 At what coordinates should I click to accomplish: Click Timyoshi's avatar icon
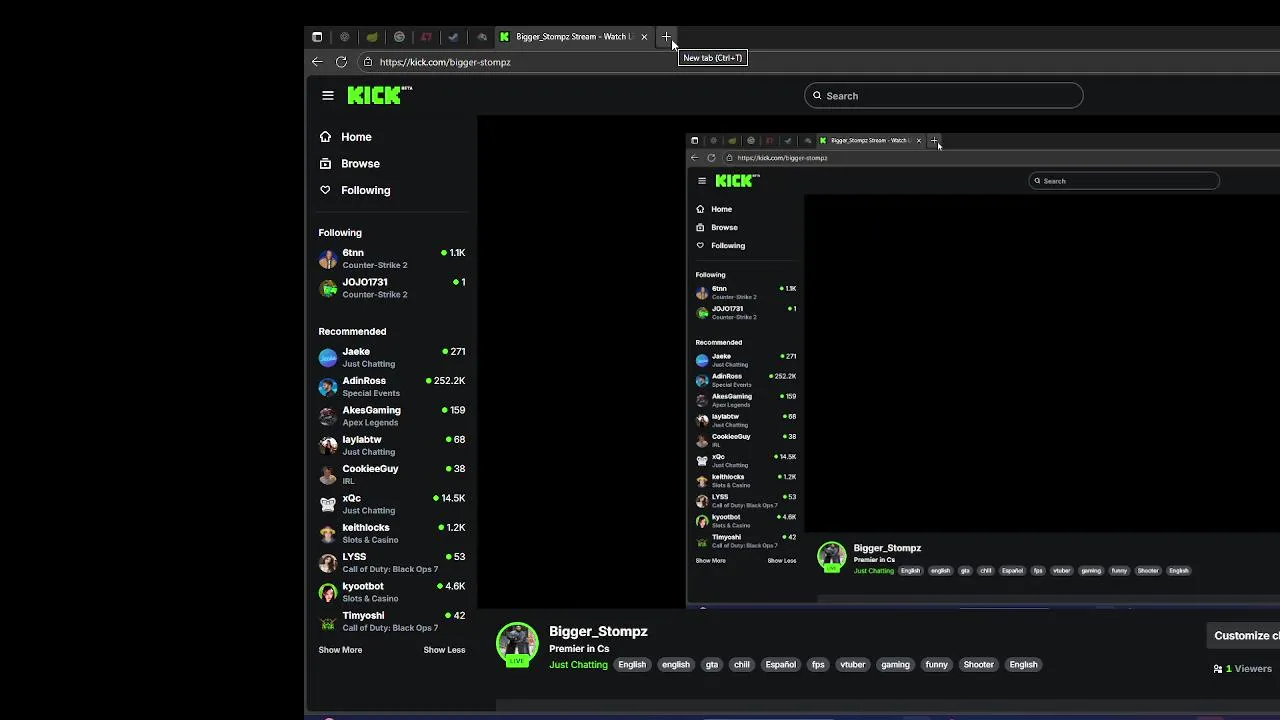point(328,622)
